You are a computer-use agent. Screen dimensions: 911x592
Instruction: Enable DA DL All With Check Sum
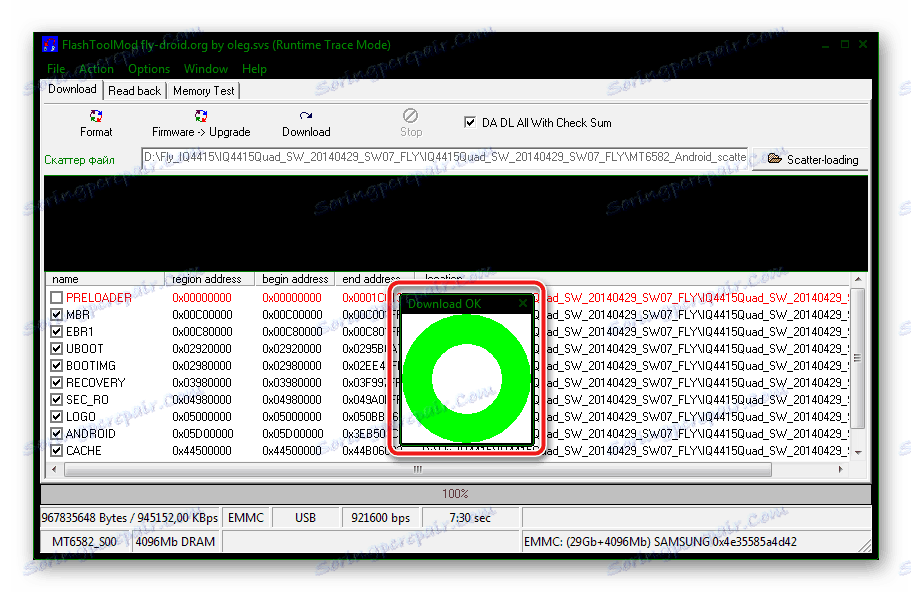click(469, 122)
